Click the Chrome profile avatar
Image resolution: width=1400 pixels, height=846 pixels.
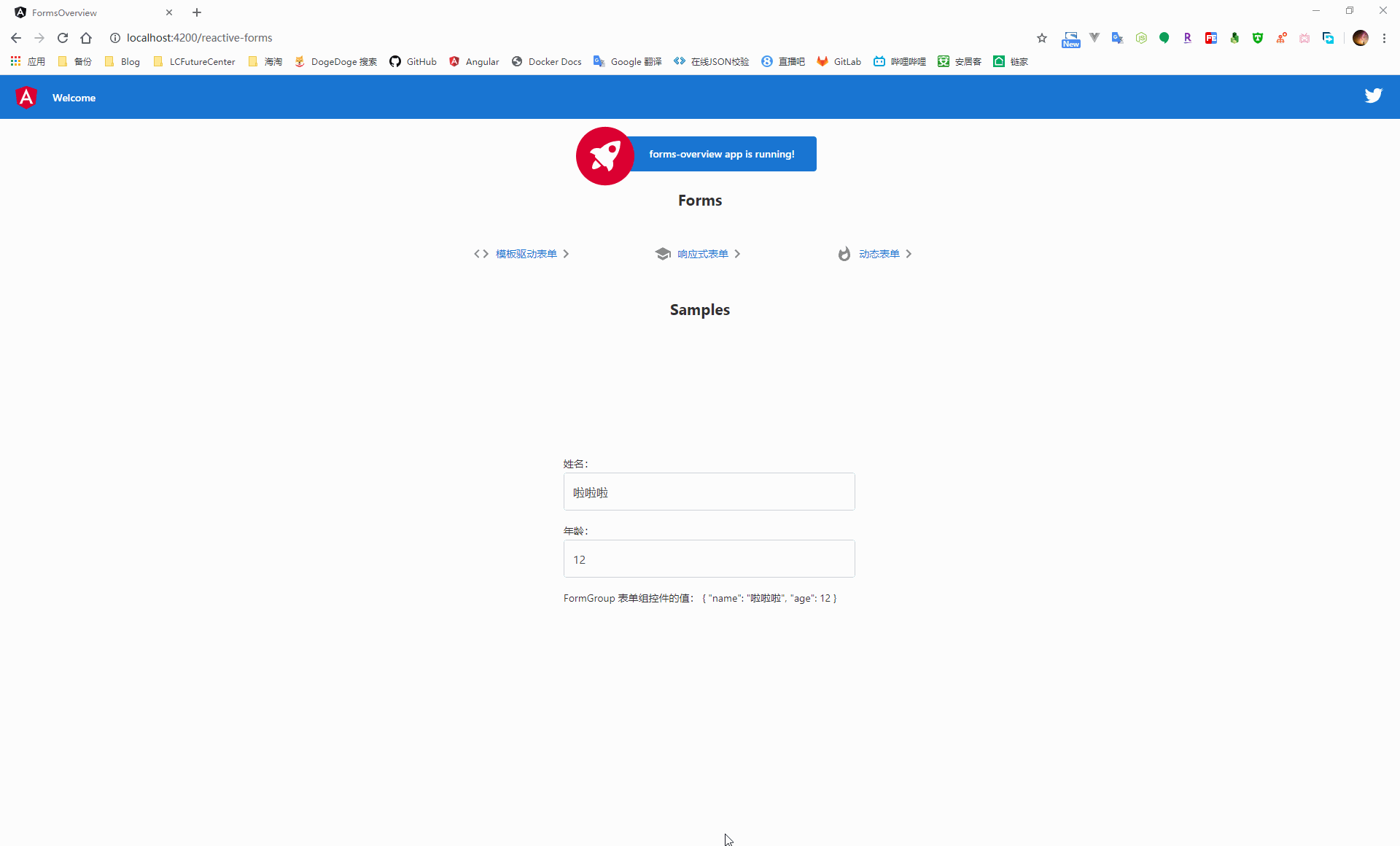click(1361, 38)
